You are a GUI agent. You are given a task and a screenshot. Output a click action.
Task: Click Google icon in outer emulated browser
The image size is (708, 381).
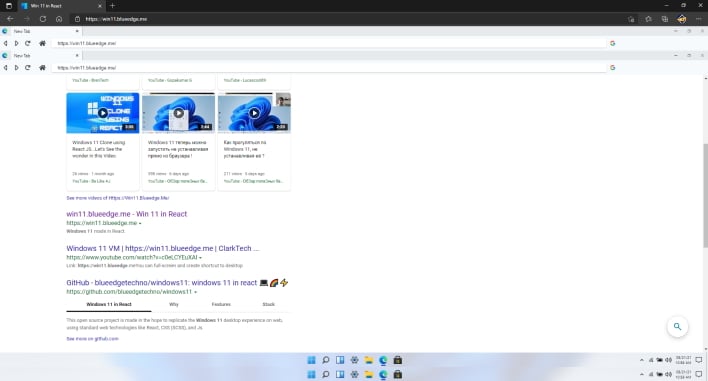click(613, 43)
